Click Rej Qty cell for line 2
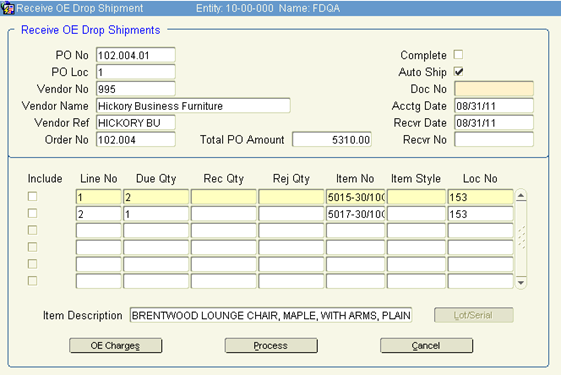561x375 pixels. 291,214
